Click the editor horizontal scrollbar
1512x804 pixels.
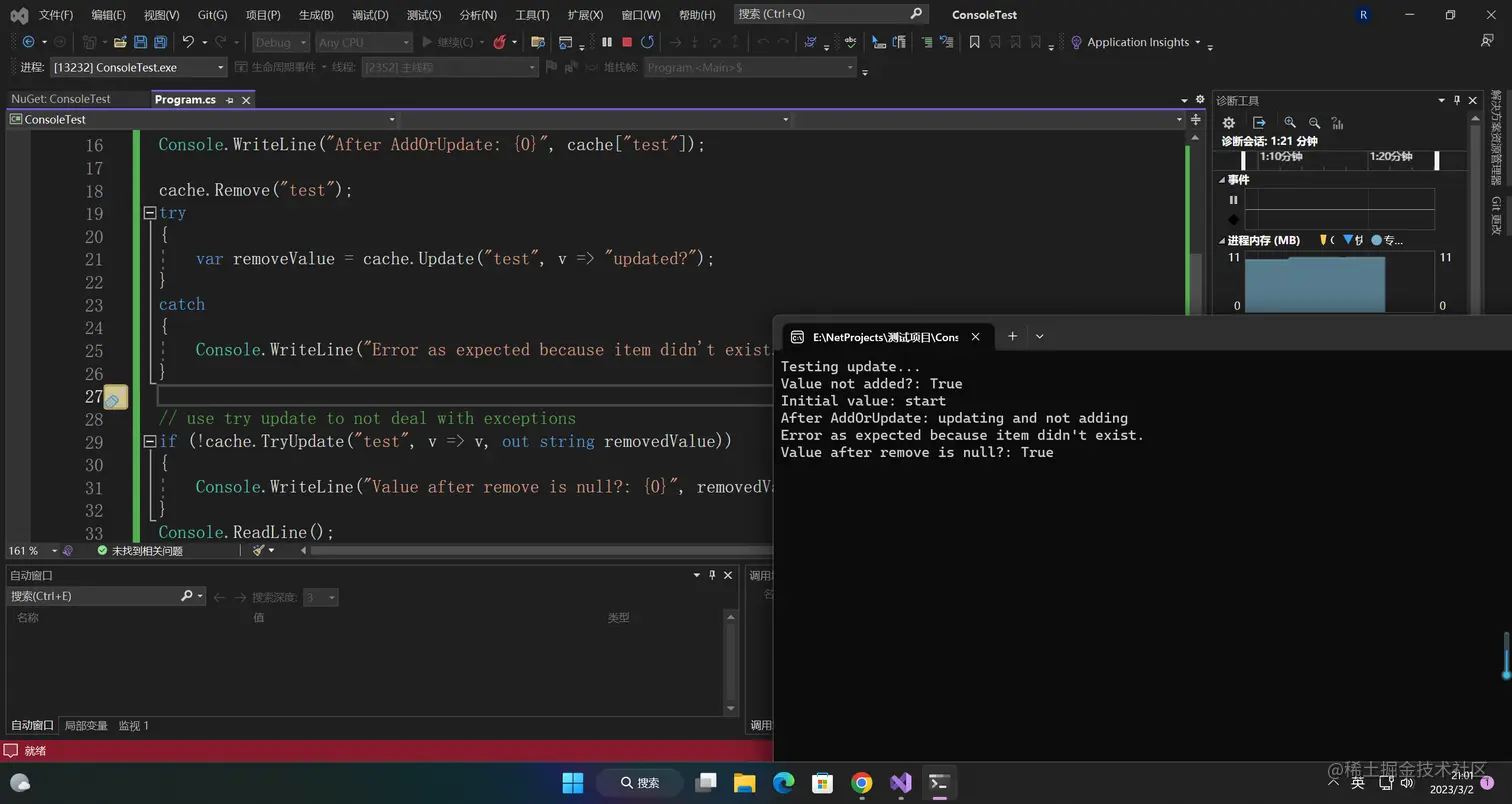tap(540, 550)
